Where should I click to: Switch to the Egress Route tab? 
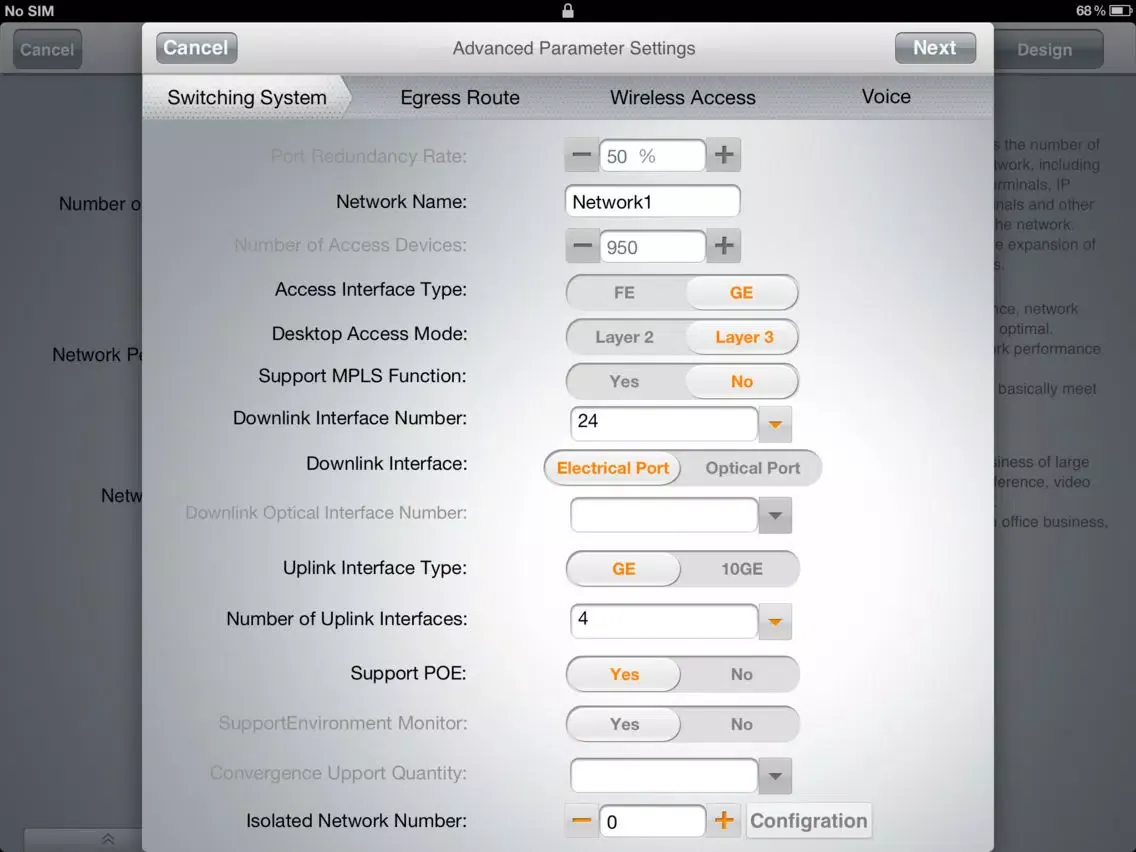click(x=459, y=97)
